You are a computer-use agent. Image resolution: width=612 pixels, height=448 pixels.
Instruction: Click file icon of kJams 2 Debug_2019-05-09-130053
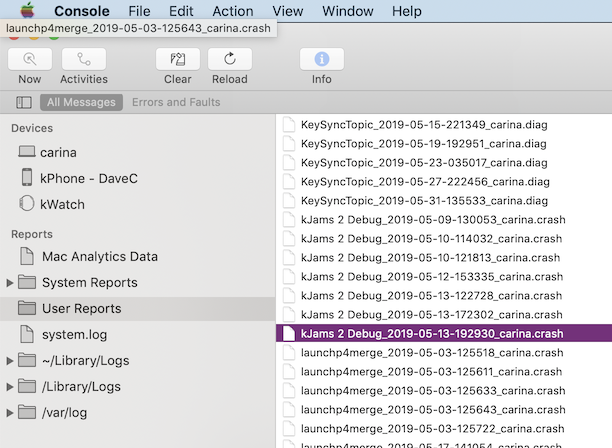tap(289, 219)
